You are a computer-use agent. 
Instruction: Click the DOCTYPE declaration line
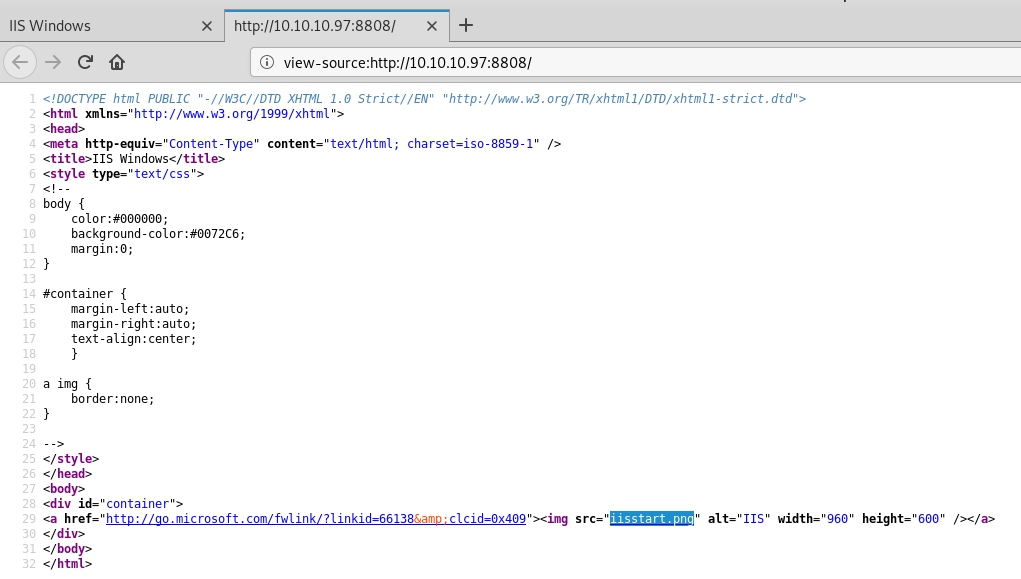tap(425, 99)
